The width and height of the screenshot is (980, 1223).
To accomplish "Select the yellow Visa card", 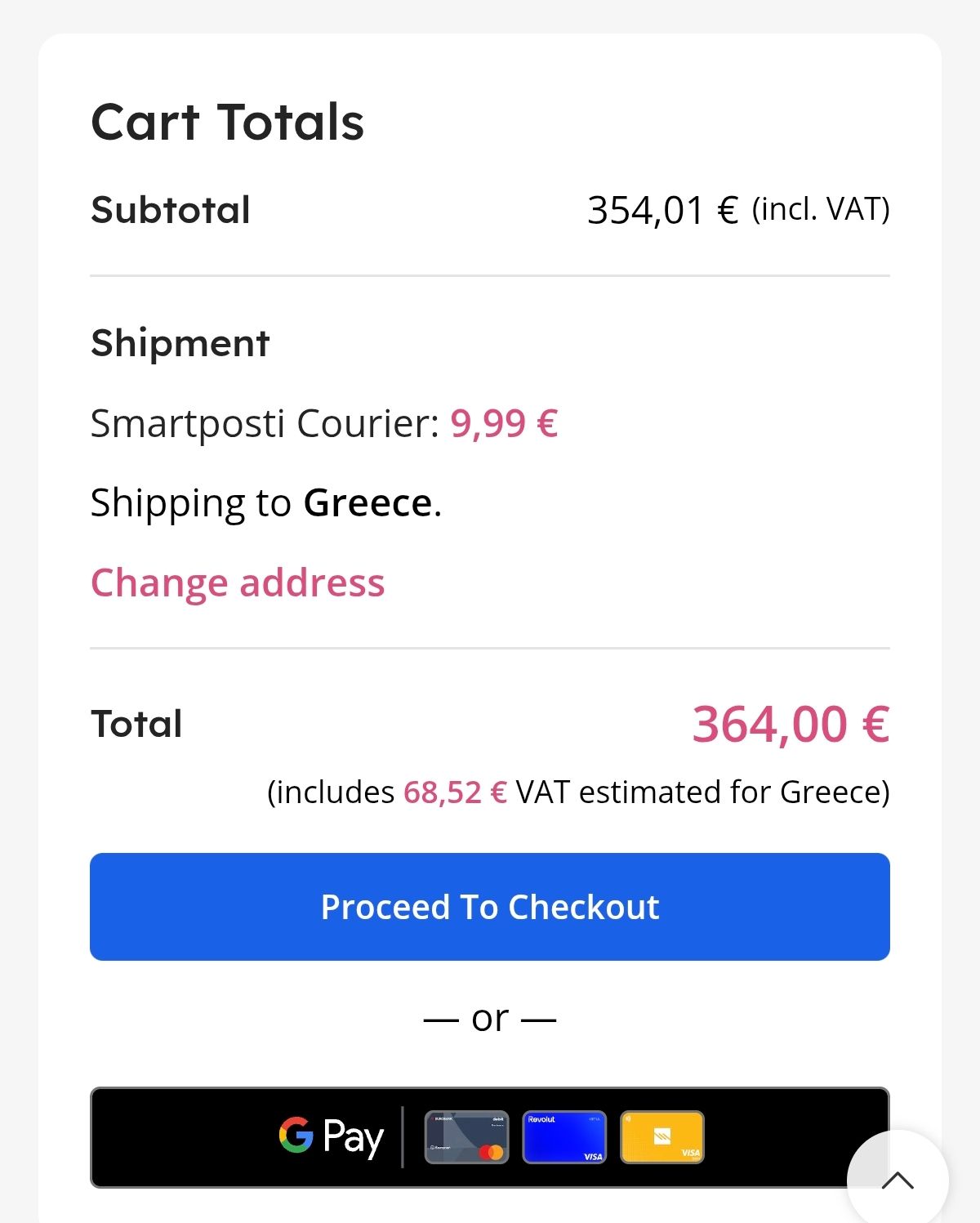I will point(662,1136).
